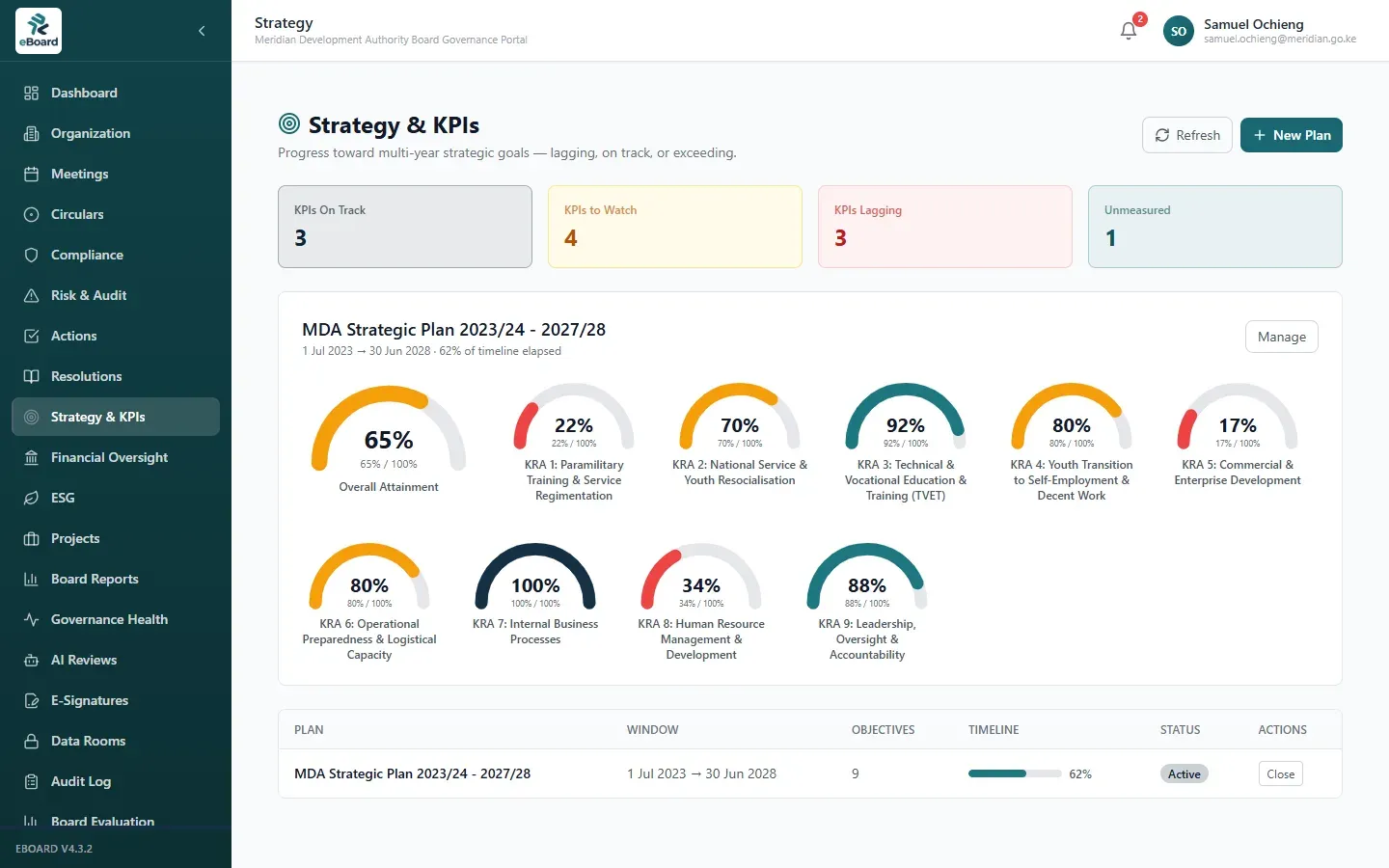Click the AI Reviews robot icon

32,660
